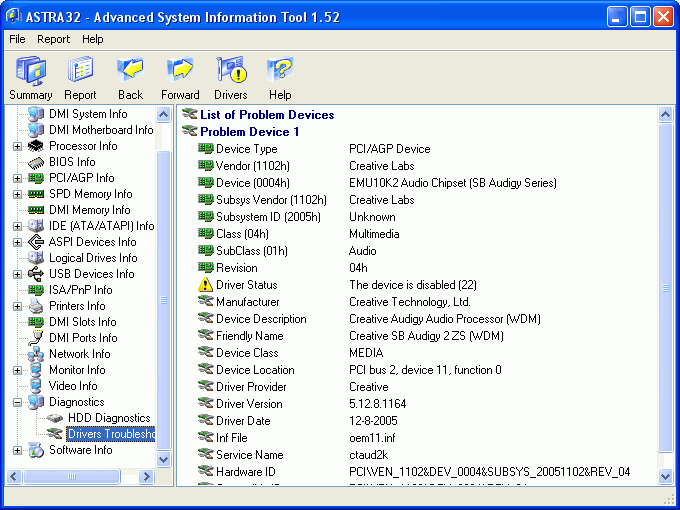Click the ISA/PnP Info icon
680x510 pixels.
tap(36, 290)
